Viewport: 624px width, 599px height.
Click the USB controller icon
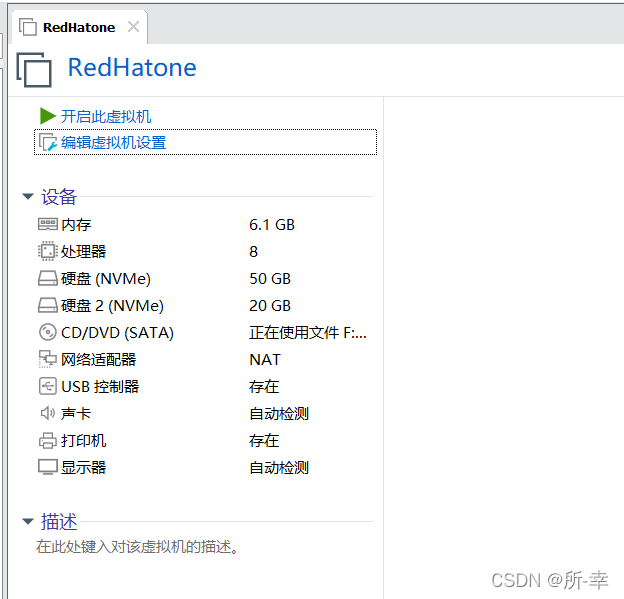(48, 386)
